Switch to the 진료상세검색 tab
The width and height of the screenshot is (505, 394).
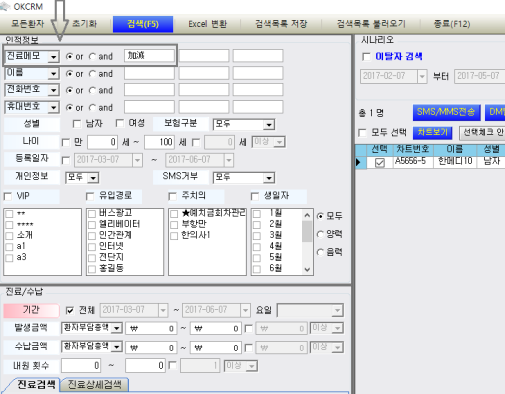tap(94, 385)
